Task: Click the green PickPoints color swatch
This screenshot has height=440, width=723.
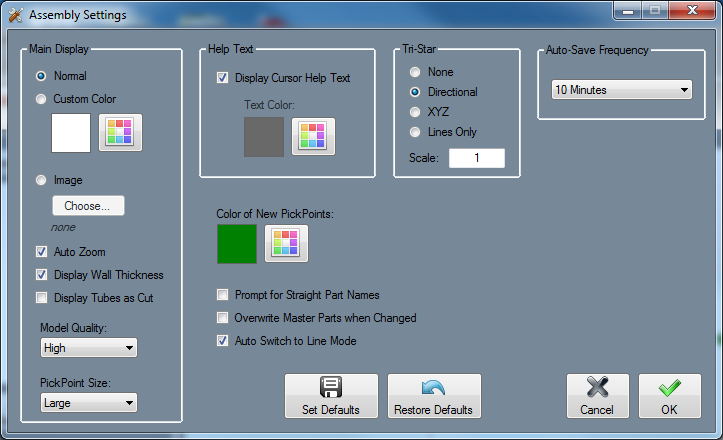Action: tap(237, 244)
